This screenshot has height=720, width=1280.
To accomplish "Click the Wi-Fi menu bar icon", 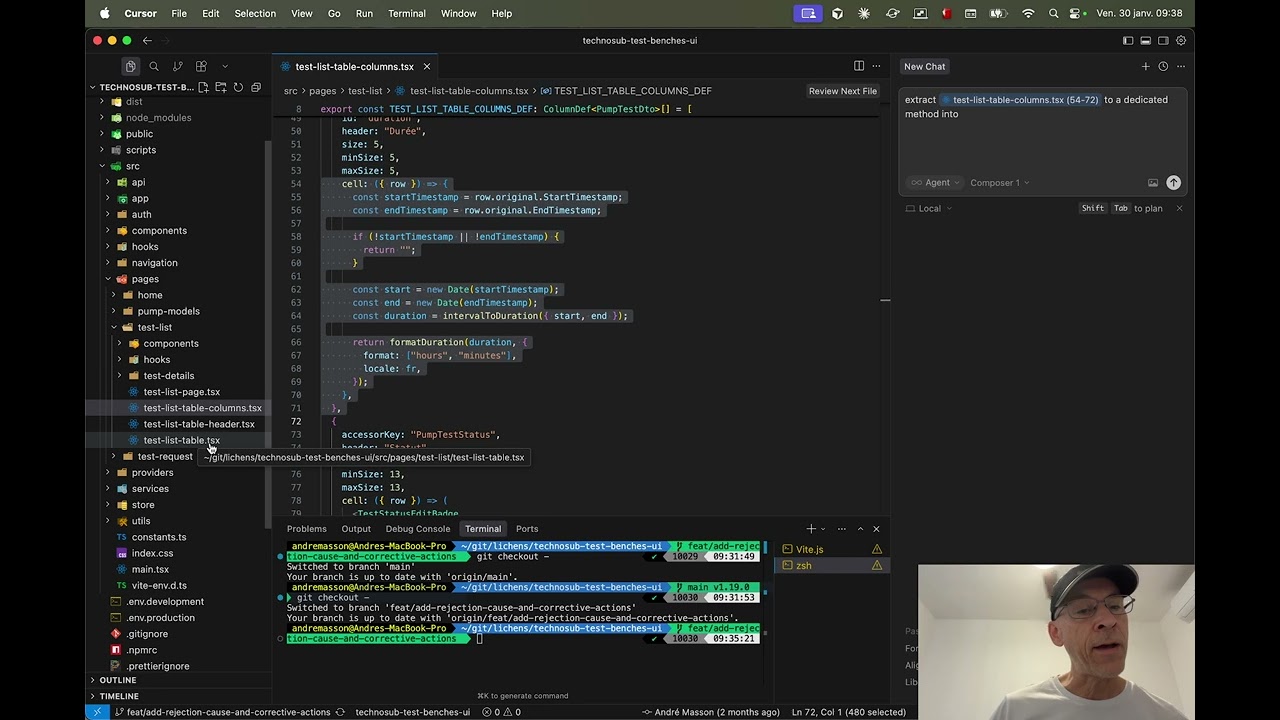I will [1028, 13].
